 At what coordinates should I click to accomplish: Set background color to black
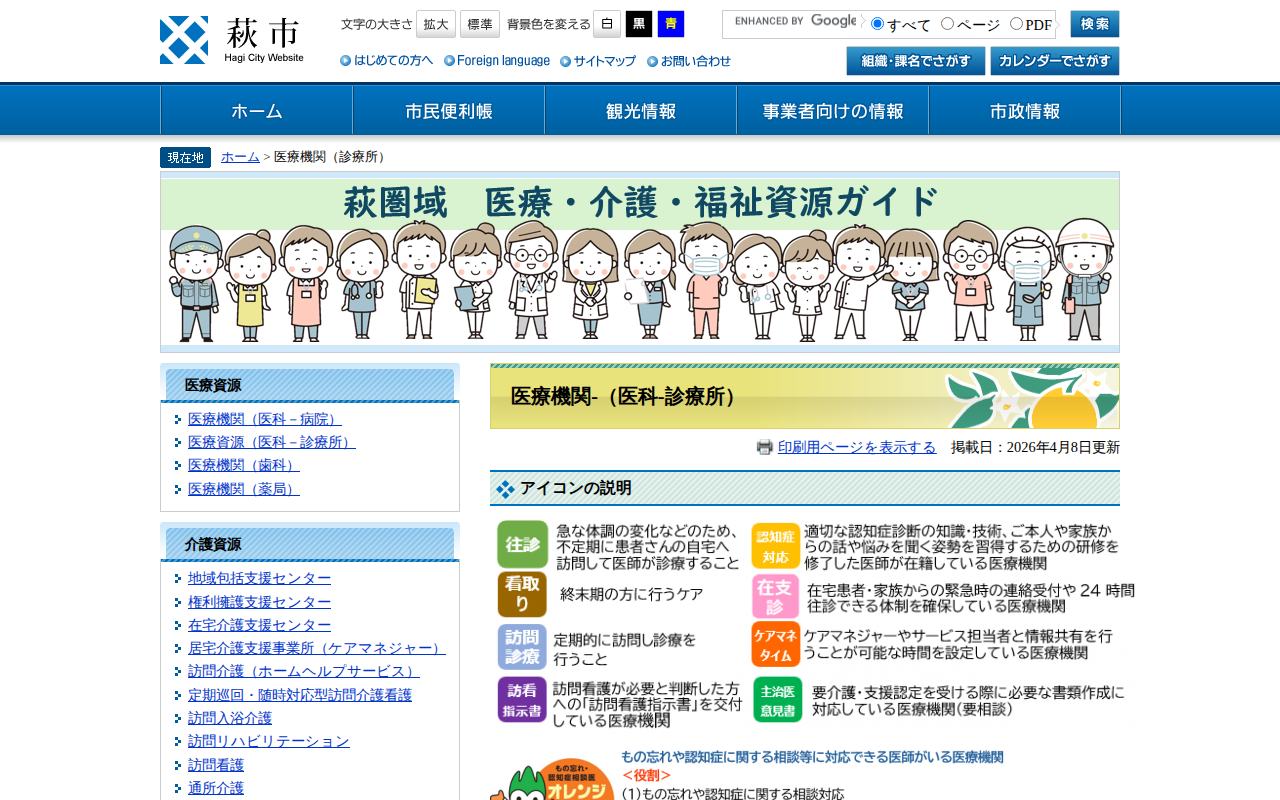[x=639, y=24]
